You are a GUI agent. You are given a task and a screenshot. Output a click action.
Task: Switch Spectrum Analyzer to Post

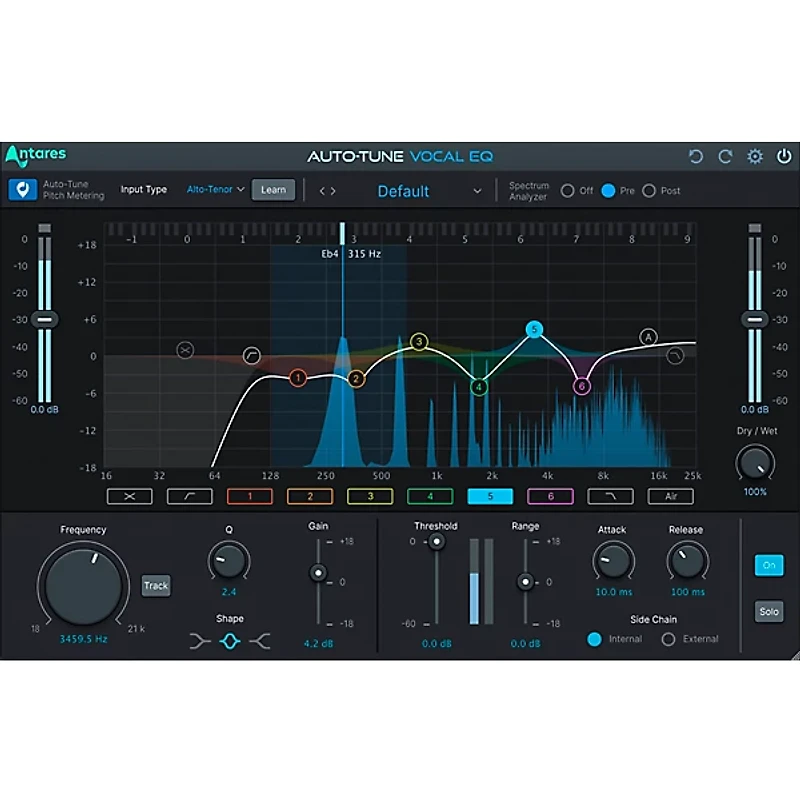click(x=649, y=189)
